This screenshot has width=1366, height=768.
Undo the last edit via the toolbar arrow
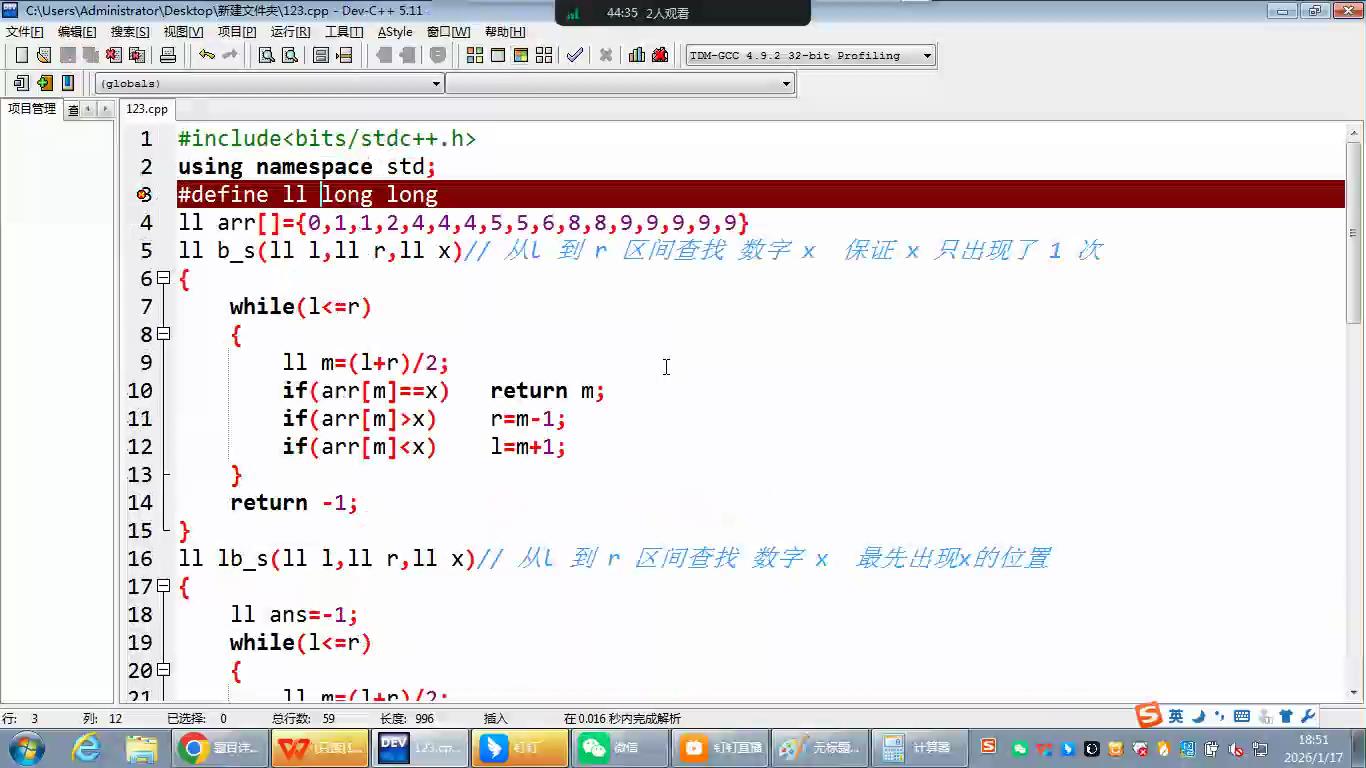[x=206, y=55]
